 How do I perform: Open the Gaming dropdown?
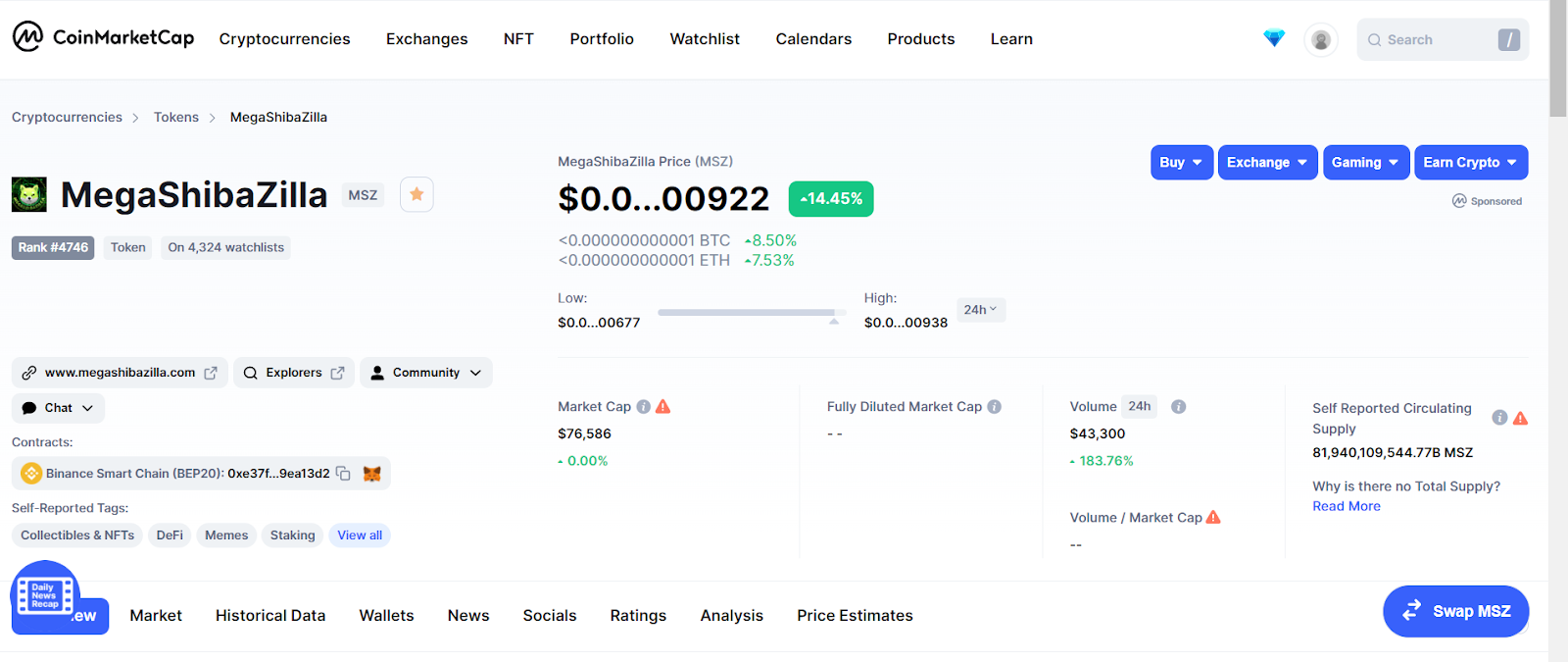pos(1366,163)
